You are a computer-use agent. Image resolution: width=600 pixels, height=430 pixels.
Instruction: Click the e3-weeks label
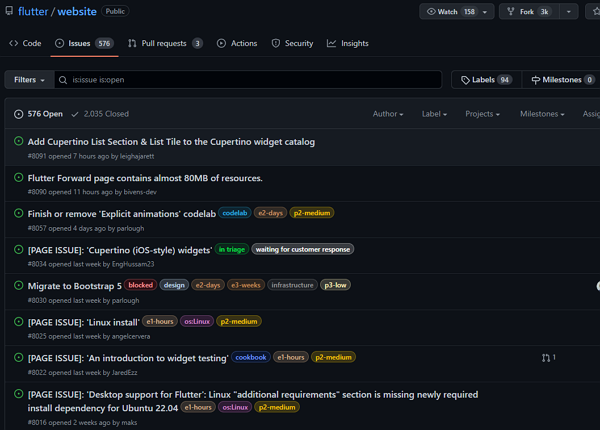click(246, 285)
